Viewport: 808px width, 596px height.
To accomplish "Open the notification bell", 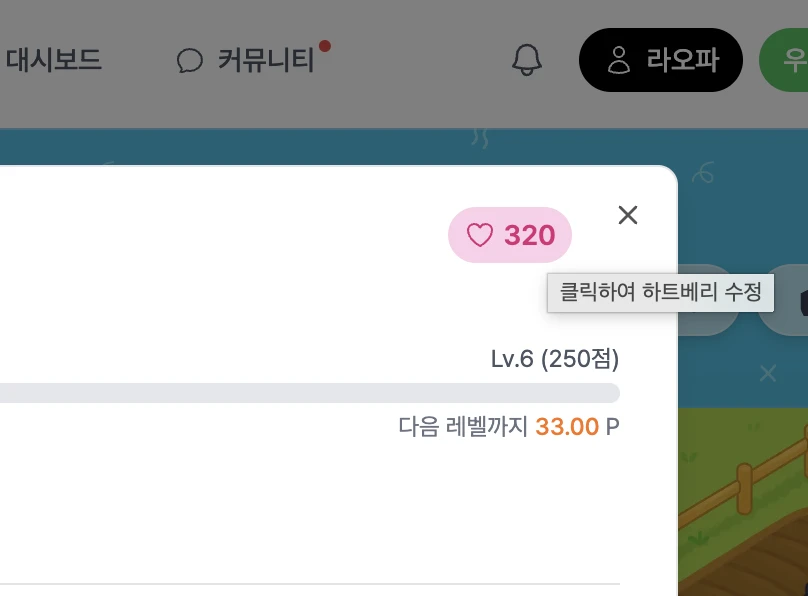I will 526,60.
